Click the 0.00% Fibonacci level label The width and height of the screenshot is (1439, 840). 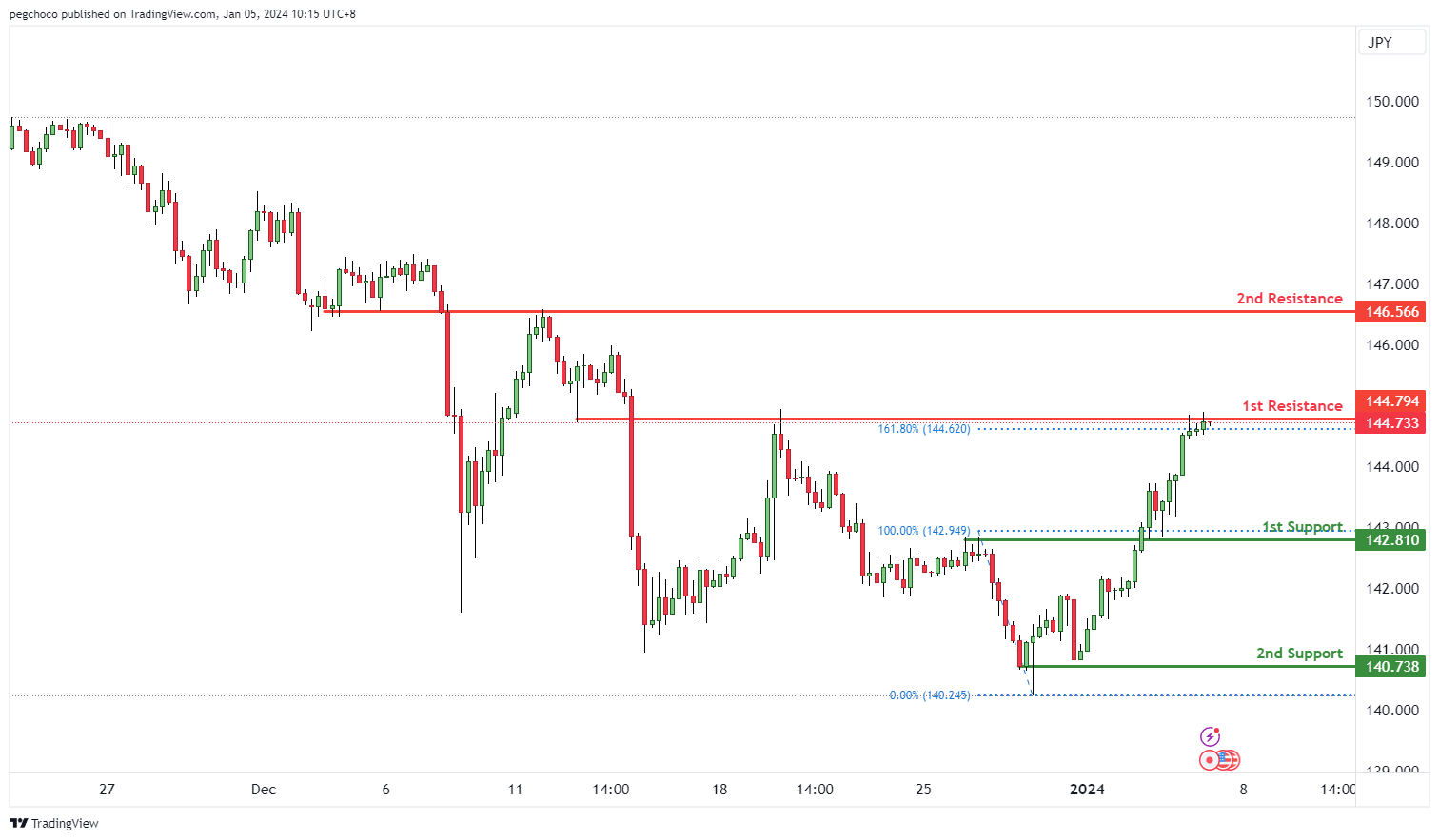929,695
